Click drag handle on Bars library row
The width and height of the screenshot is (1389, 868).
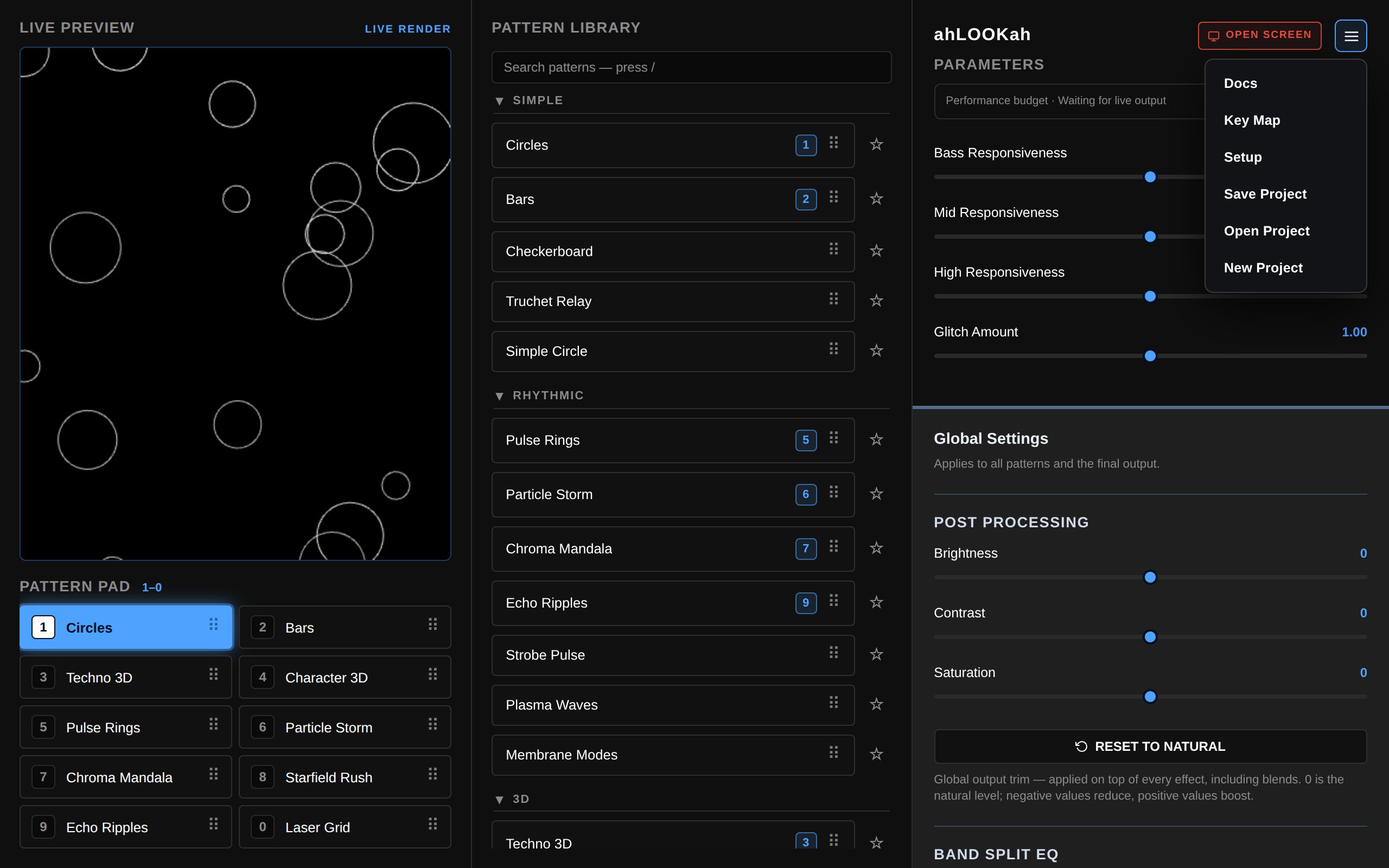833,197
